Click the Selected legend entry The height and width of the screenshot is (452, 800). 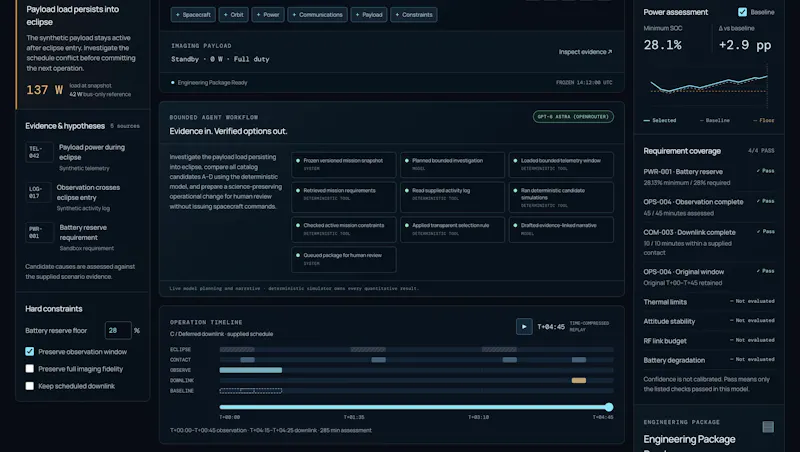[x=660, y=120]
